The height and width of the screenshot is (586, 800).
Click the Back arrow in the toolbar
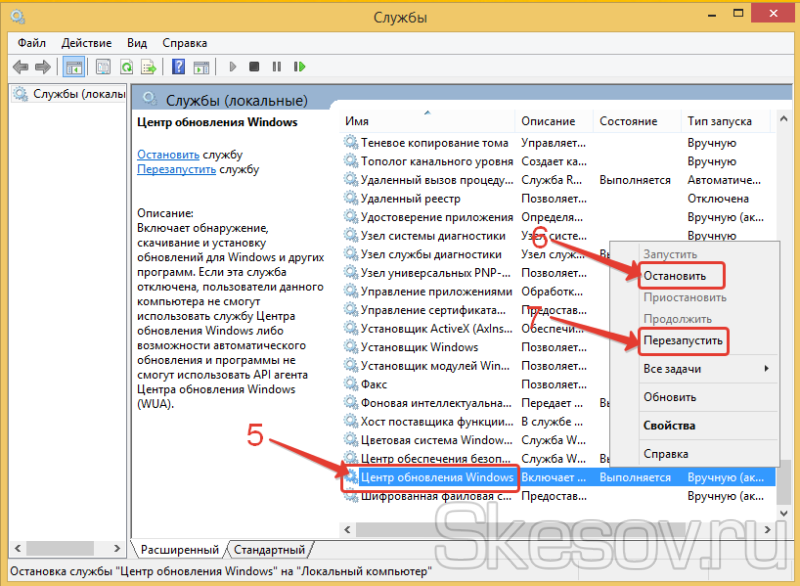point(21,67)
